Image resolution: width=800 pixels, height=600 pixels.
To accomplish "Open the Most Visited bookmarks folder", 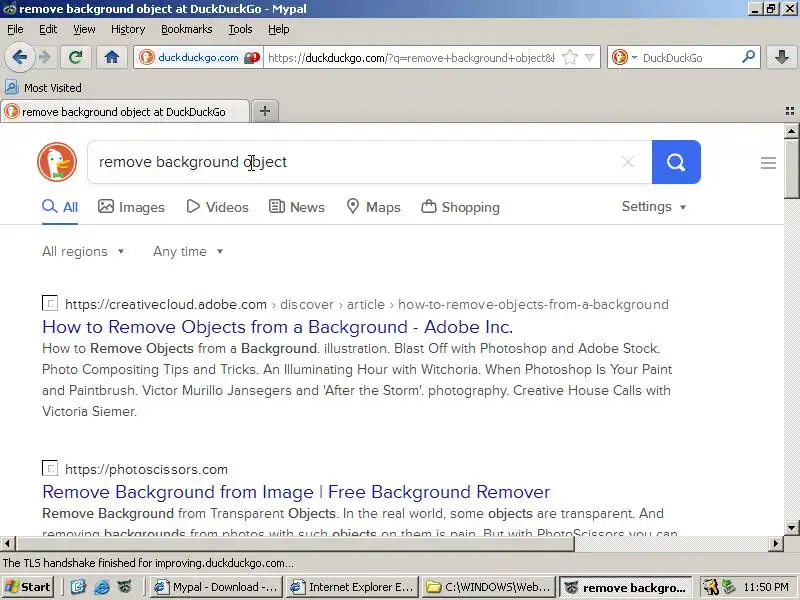I will 43,88.
